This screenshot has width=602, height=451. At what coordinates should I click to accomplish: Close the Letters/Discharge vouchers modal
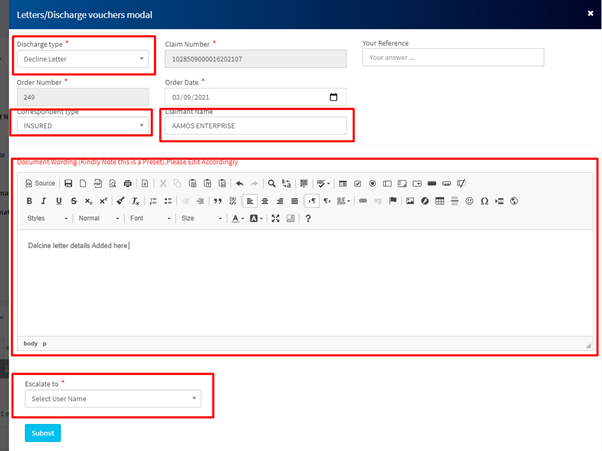pos(590,13)
